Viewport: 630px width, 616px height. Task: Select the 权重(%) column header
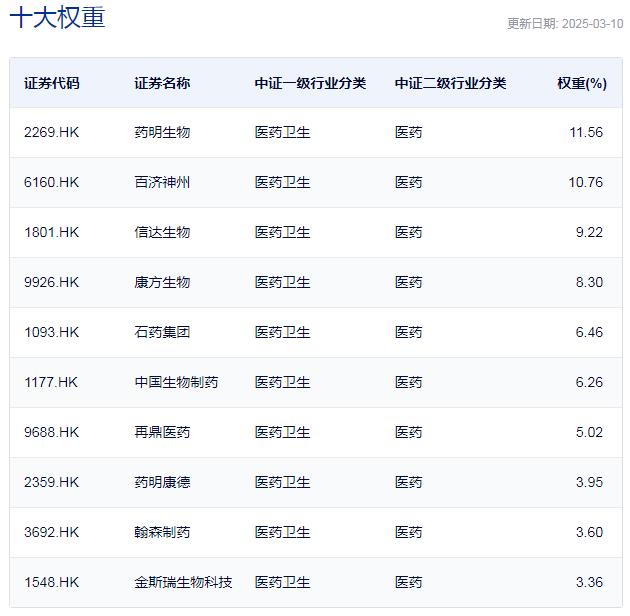[x=582, y=83]
